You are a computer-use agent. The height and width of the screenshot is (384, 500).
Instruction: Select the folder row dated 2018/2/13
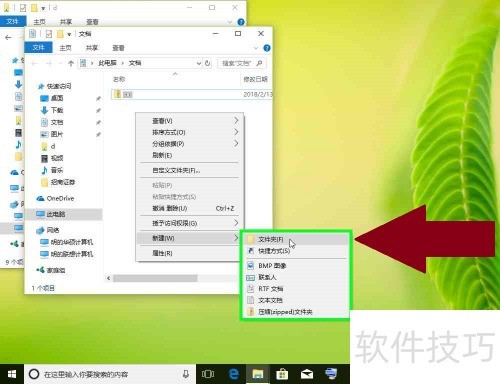192,94
